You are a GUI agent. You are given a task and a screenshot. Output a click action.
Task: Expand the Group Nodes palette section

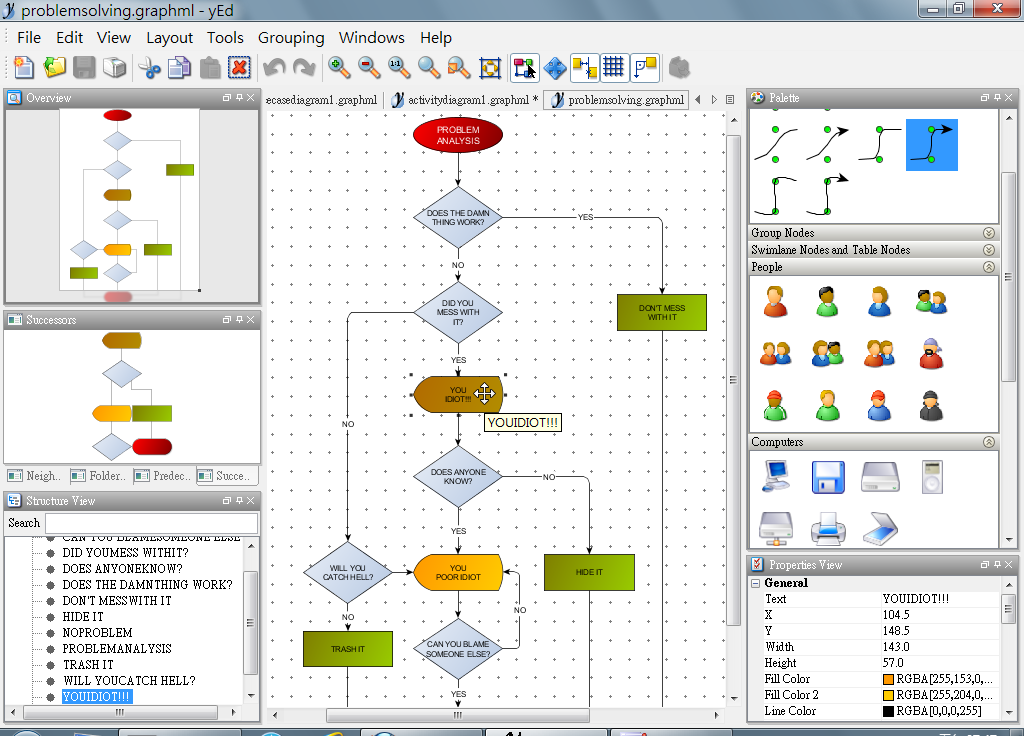click(988, 233)
